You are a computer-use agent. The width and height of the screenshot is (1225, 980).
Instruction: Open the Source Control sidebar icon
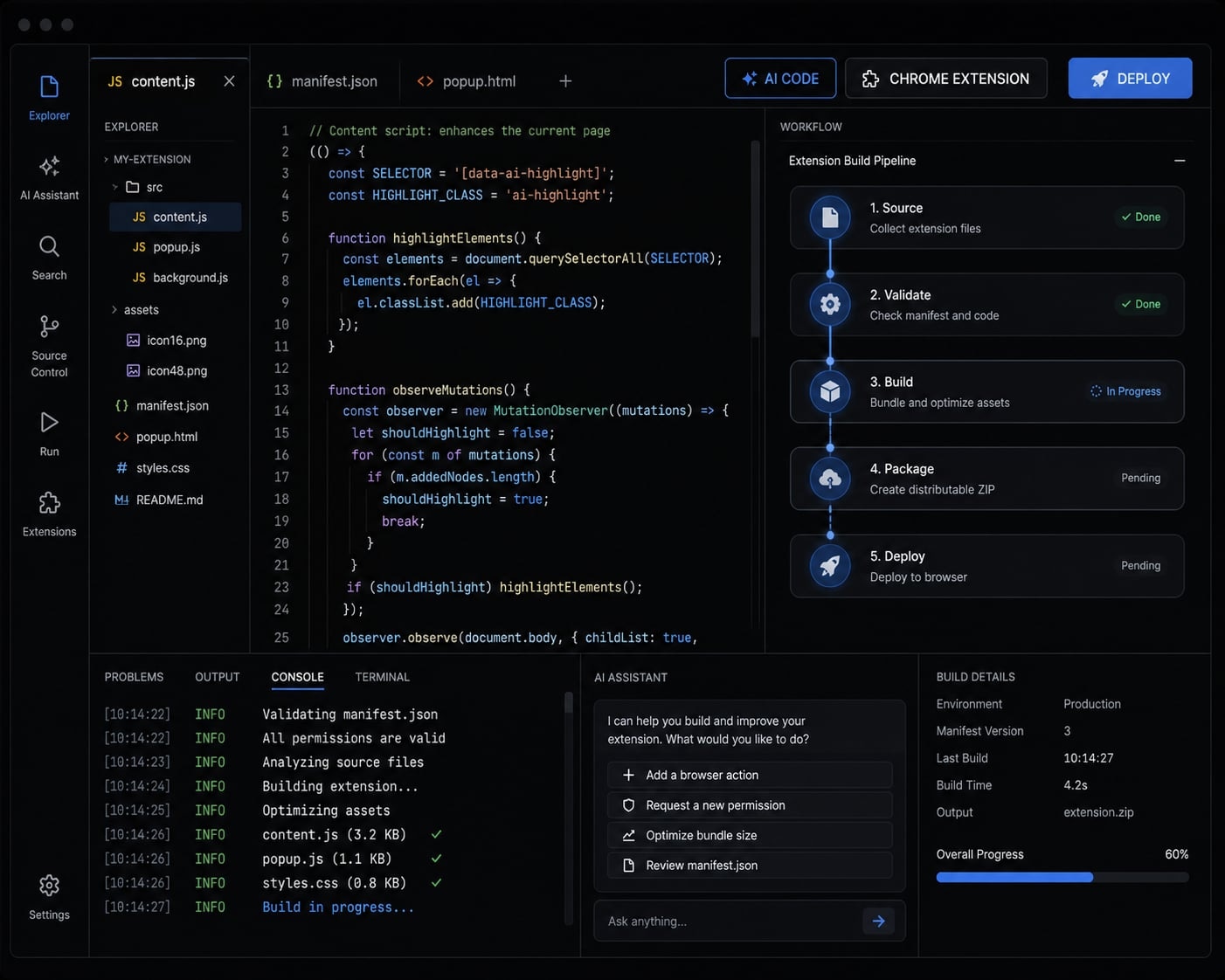click(49, 327)
